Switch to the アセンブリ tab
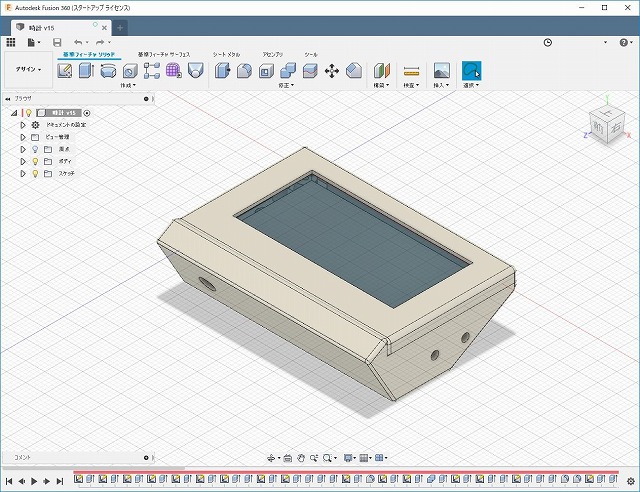This screenshot has width=640, height=492. coord(273,54)
